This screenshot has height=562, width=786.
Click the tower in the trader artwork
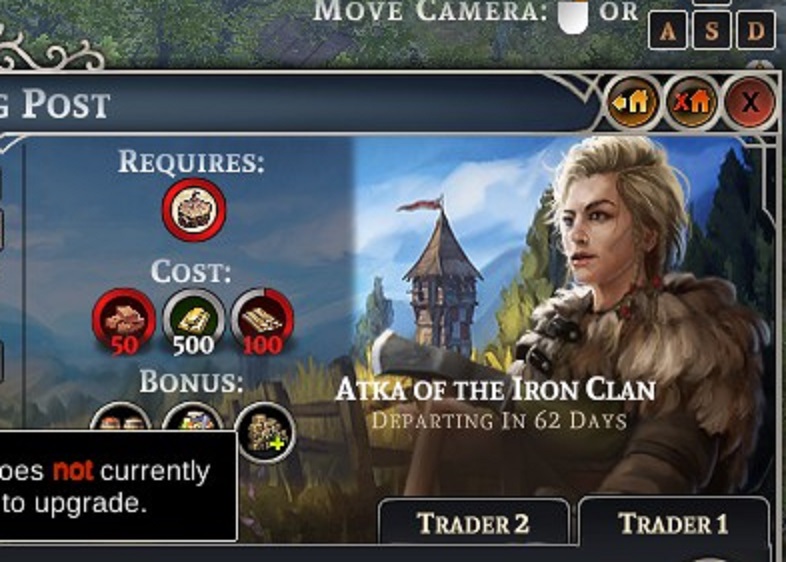[443, 281]
